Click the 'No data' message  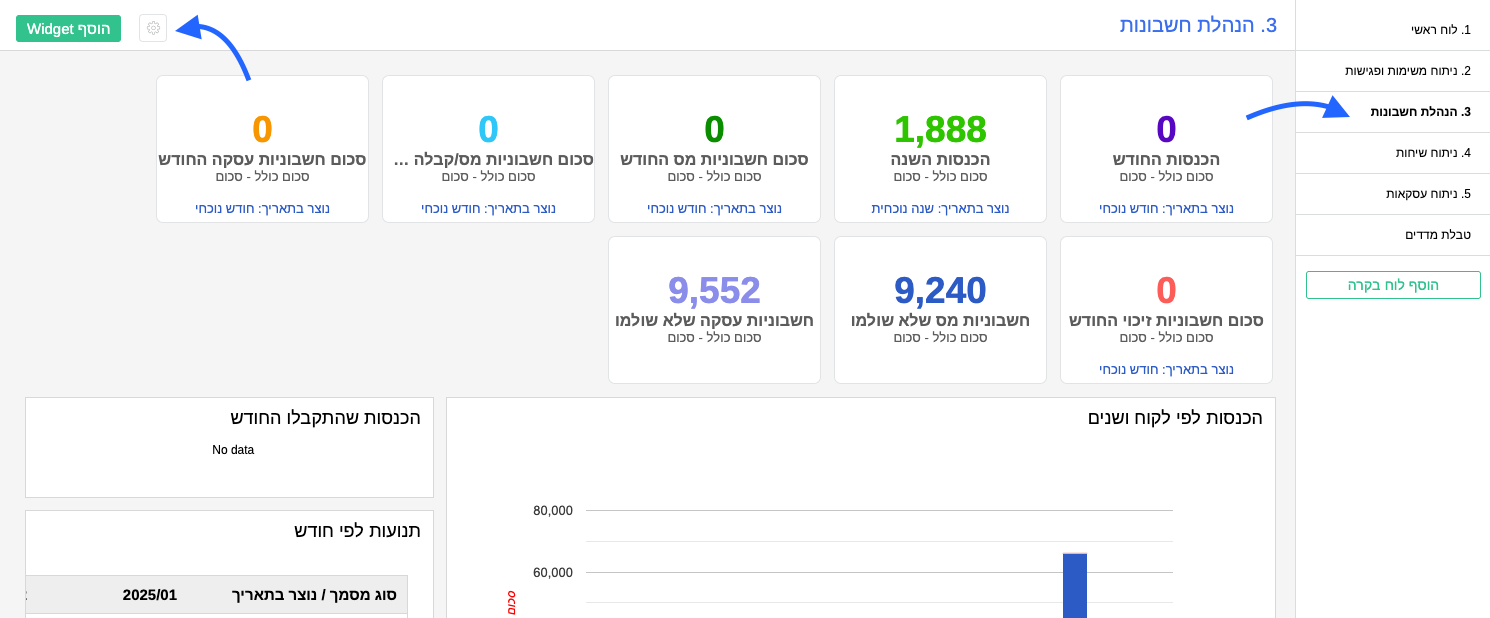coord(233,450)
